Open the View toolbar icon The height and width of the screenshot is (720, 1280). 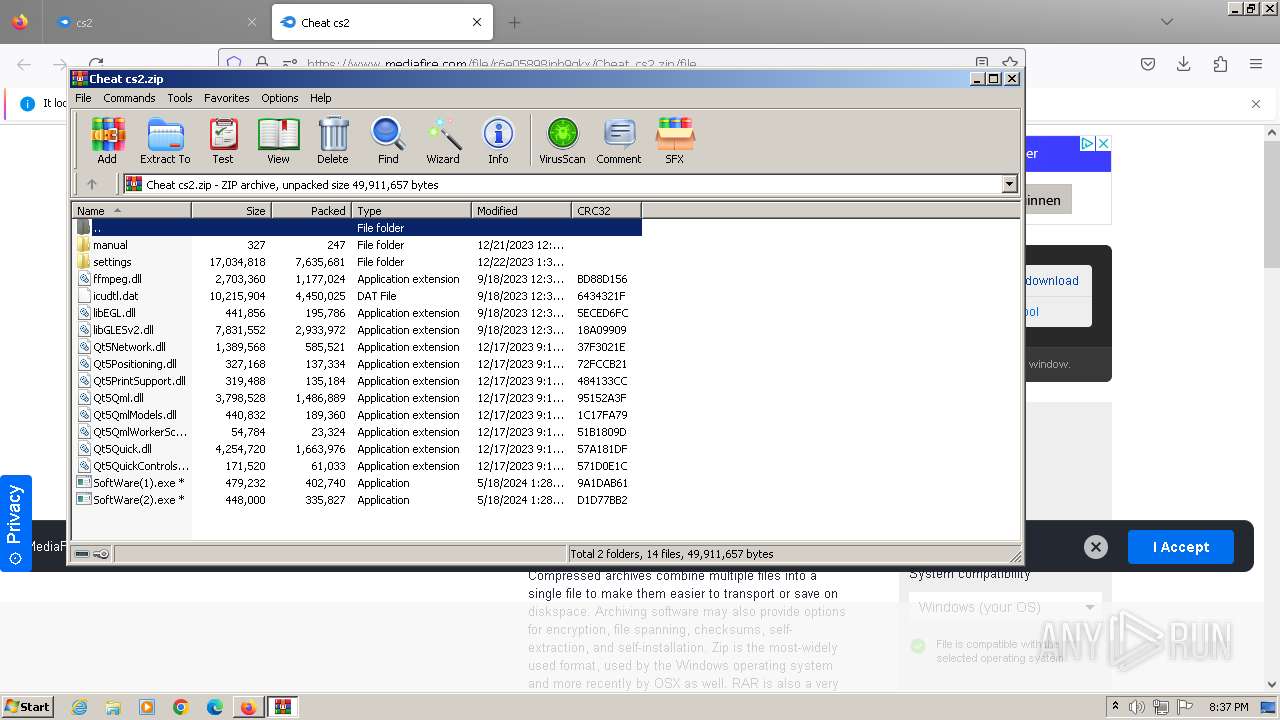point(278,141)
